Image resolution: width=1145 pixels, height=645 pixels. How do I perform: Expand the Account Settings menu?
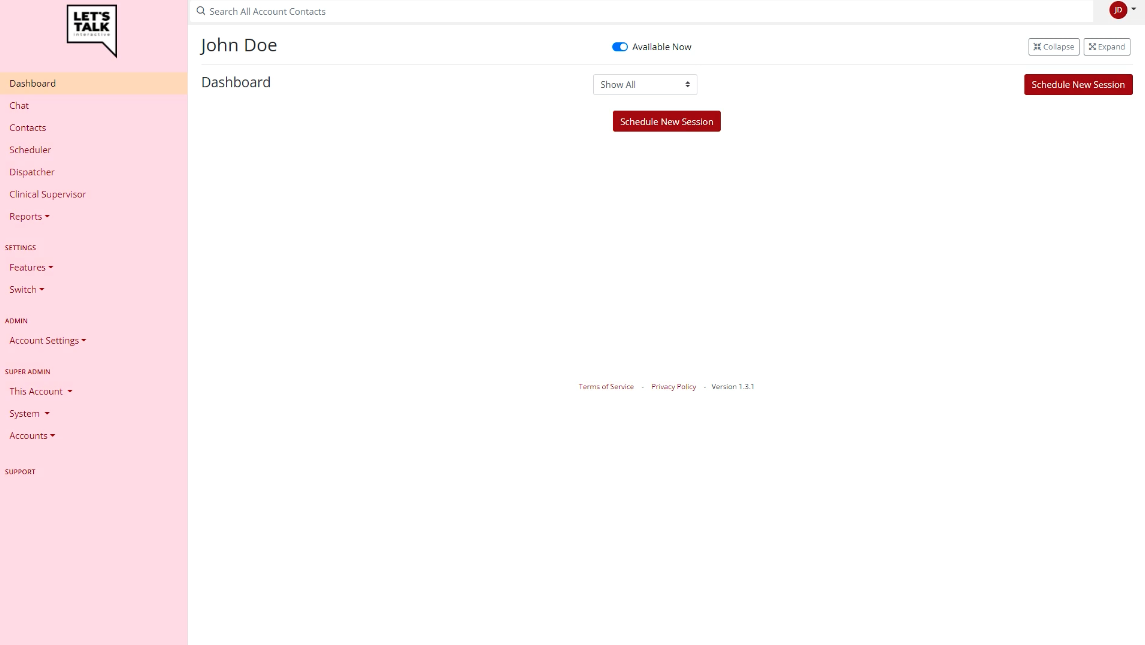coord(48,340)
